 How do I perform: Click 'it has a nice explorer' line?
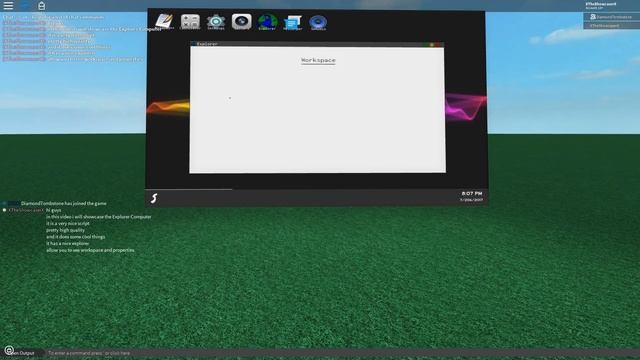(67, 244)
